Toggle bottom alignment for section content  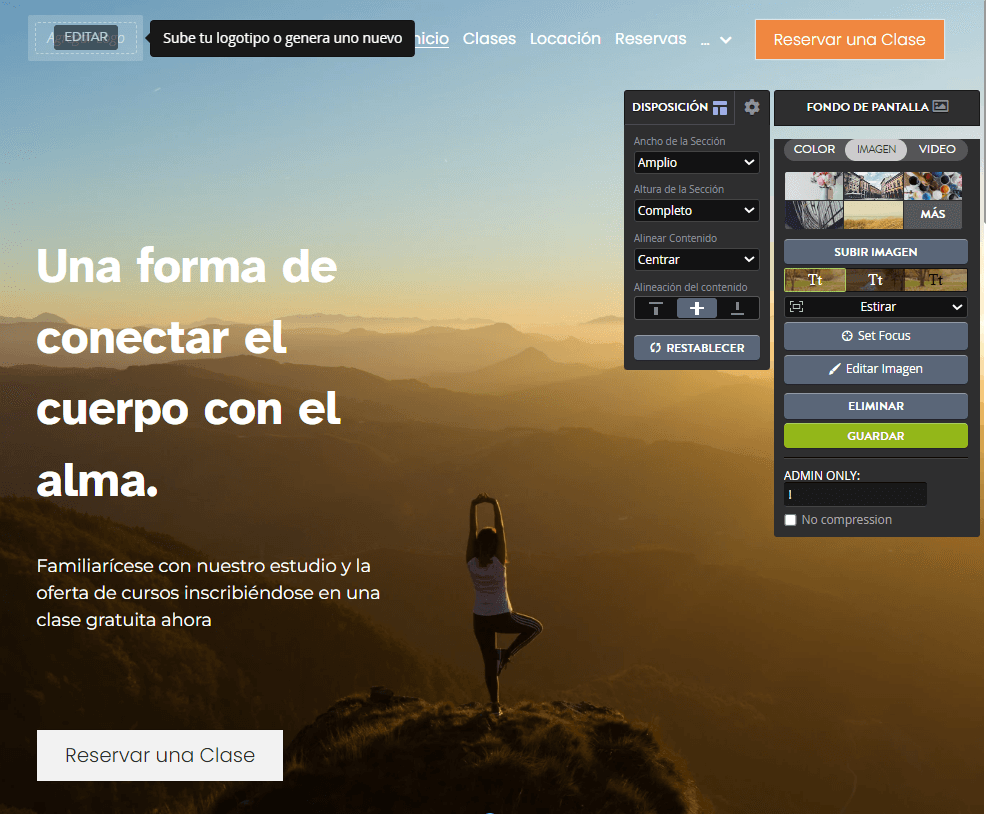pyautogui.click(x=737, y=308)
